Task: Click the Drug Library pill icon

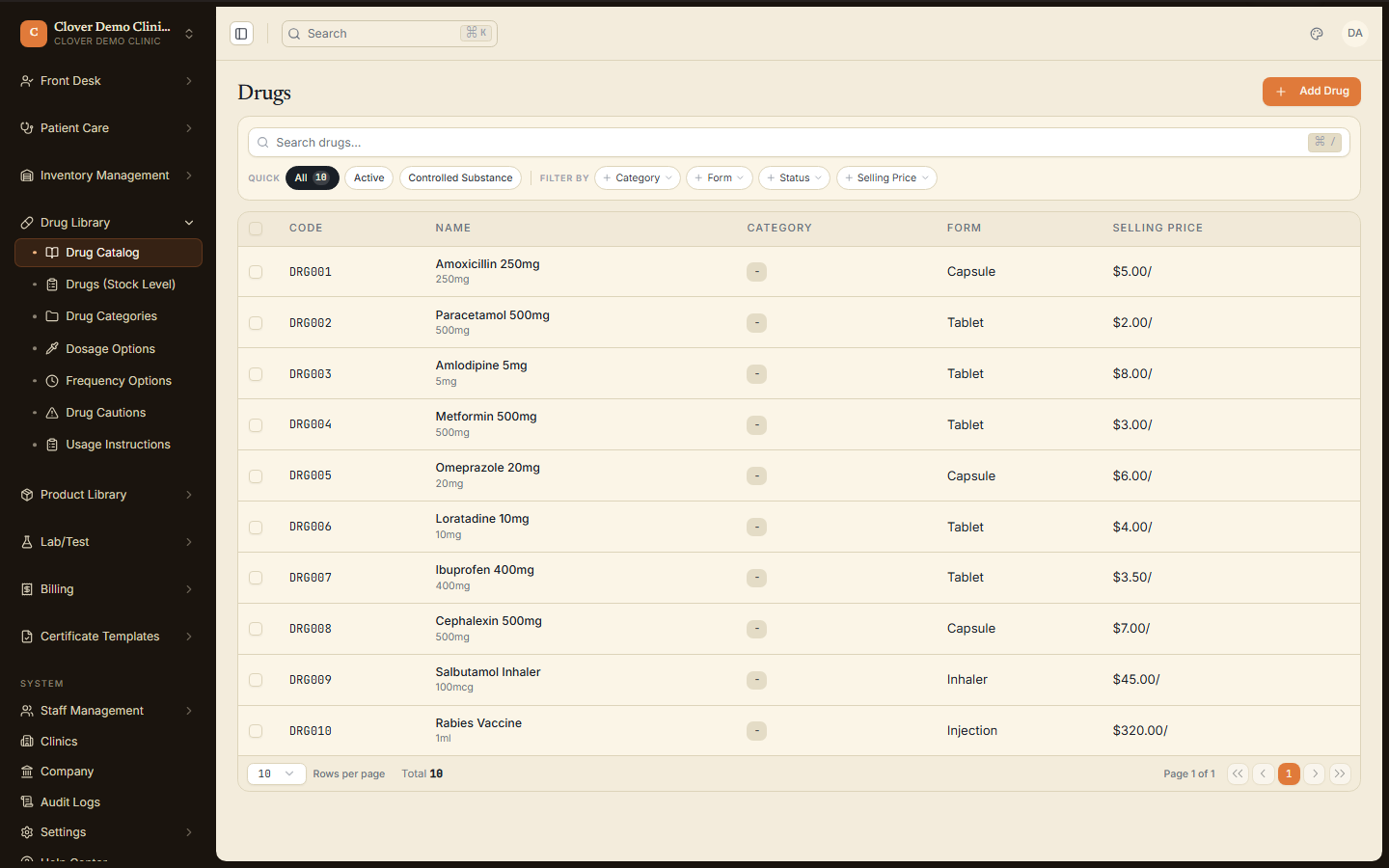Action: click(27, 223)
